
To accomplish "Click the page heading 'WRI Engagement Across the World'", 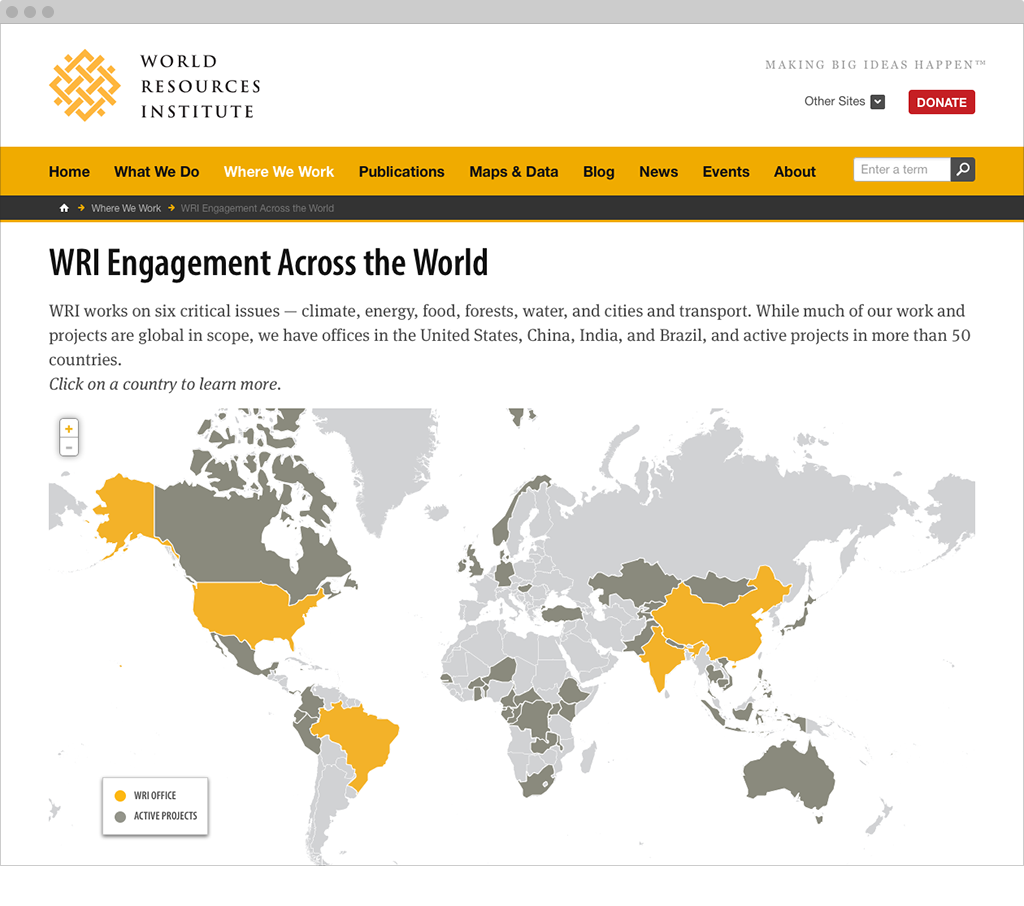I will pos(268,263).
